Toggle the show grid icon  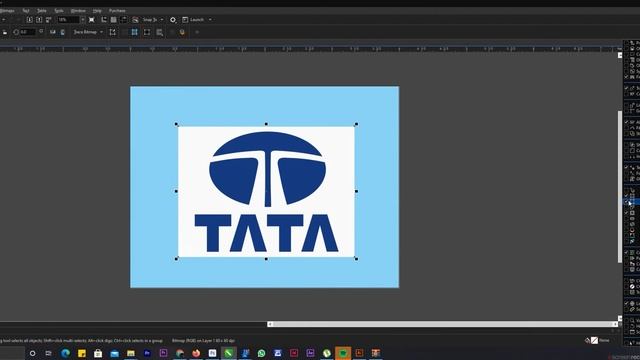(x=113, y=20)
